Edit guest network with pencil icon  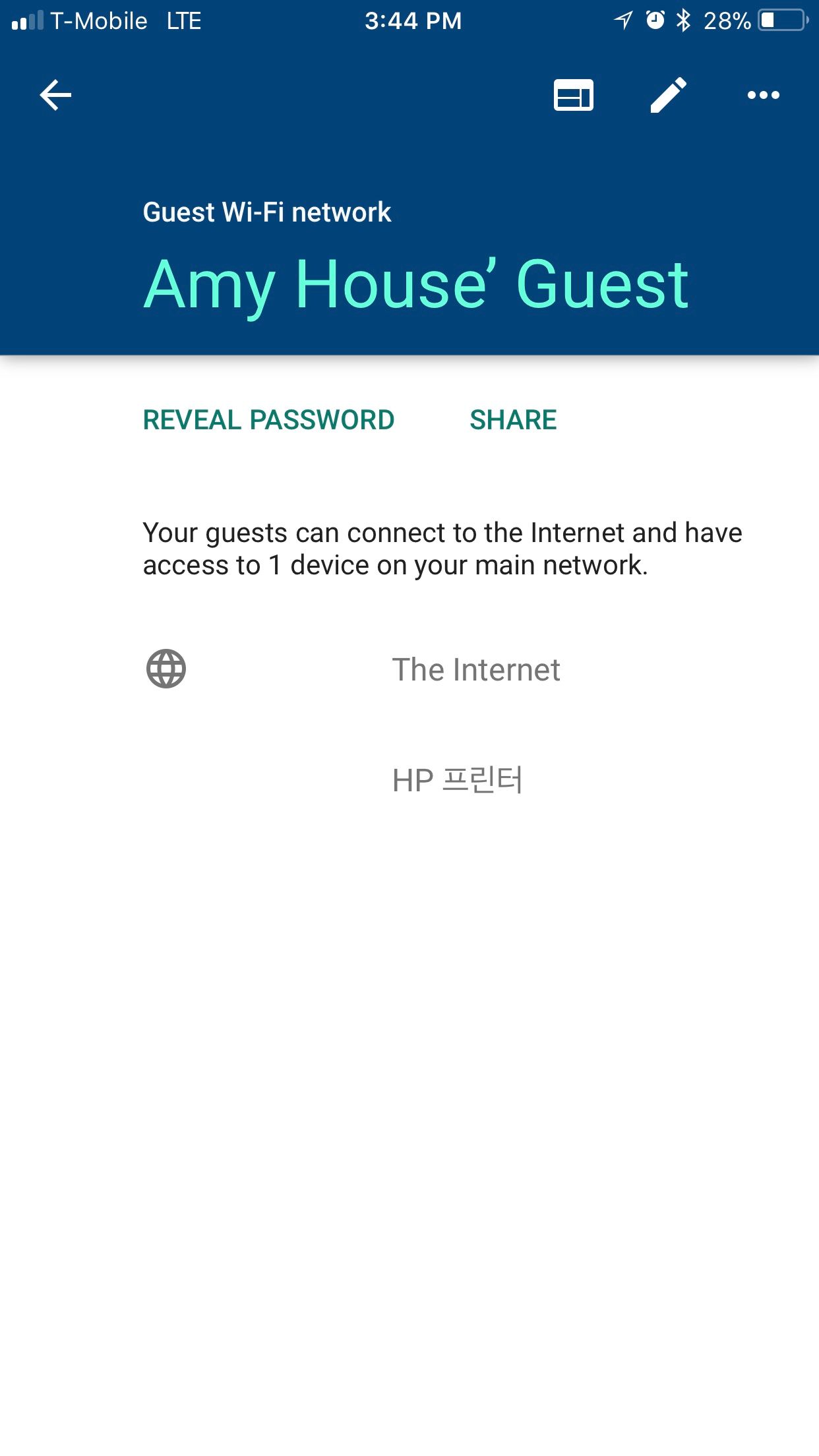(668, 95)
